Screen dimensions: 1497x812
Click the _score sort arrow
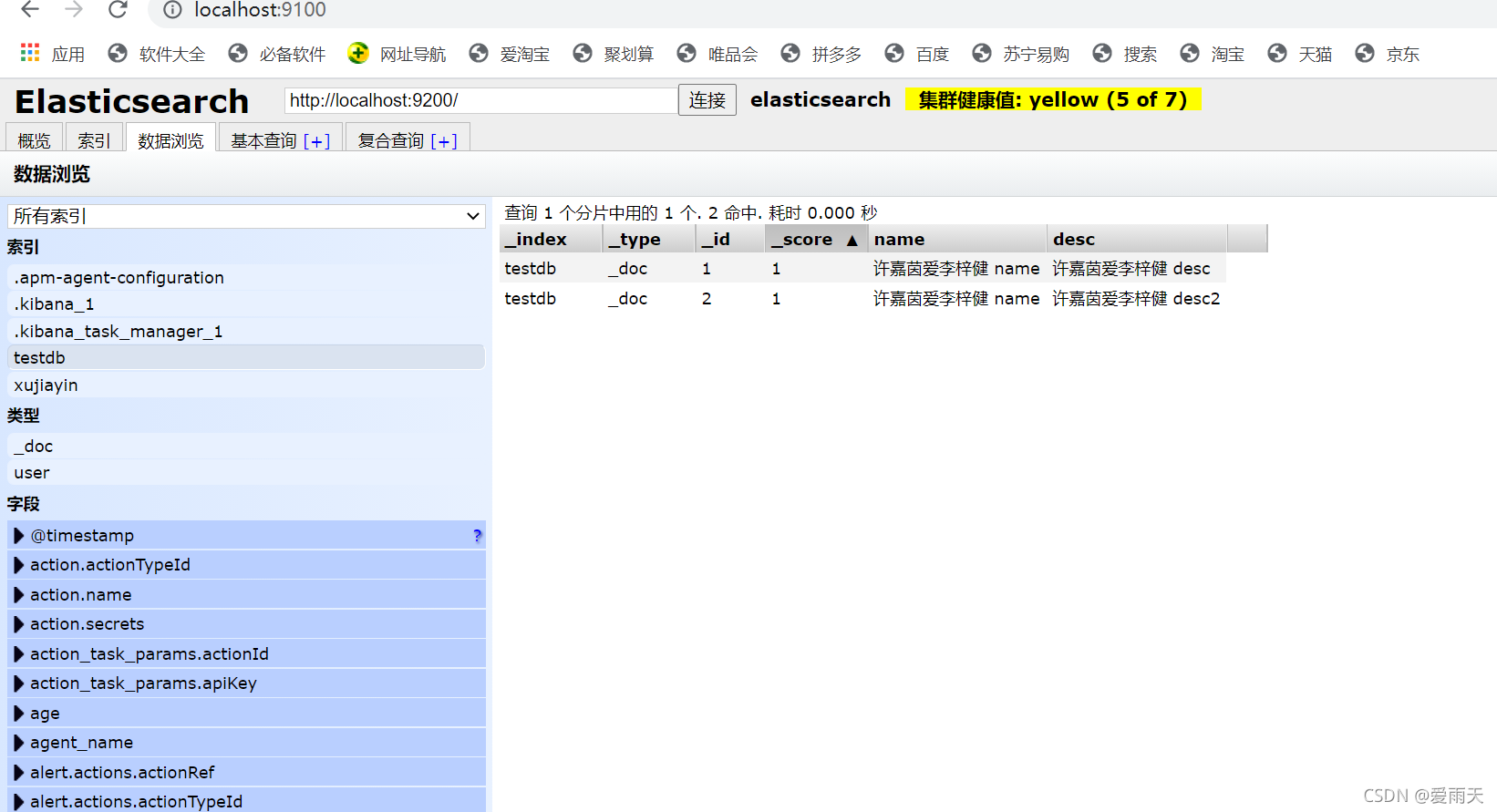pyautogui.click(x=852, y=240)
